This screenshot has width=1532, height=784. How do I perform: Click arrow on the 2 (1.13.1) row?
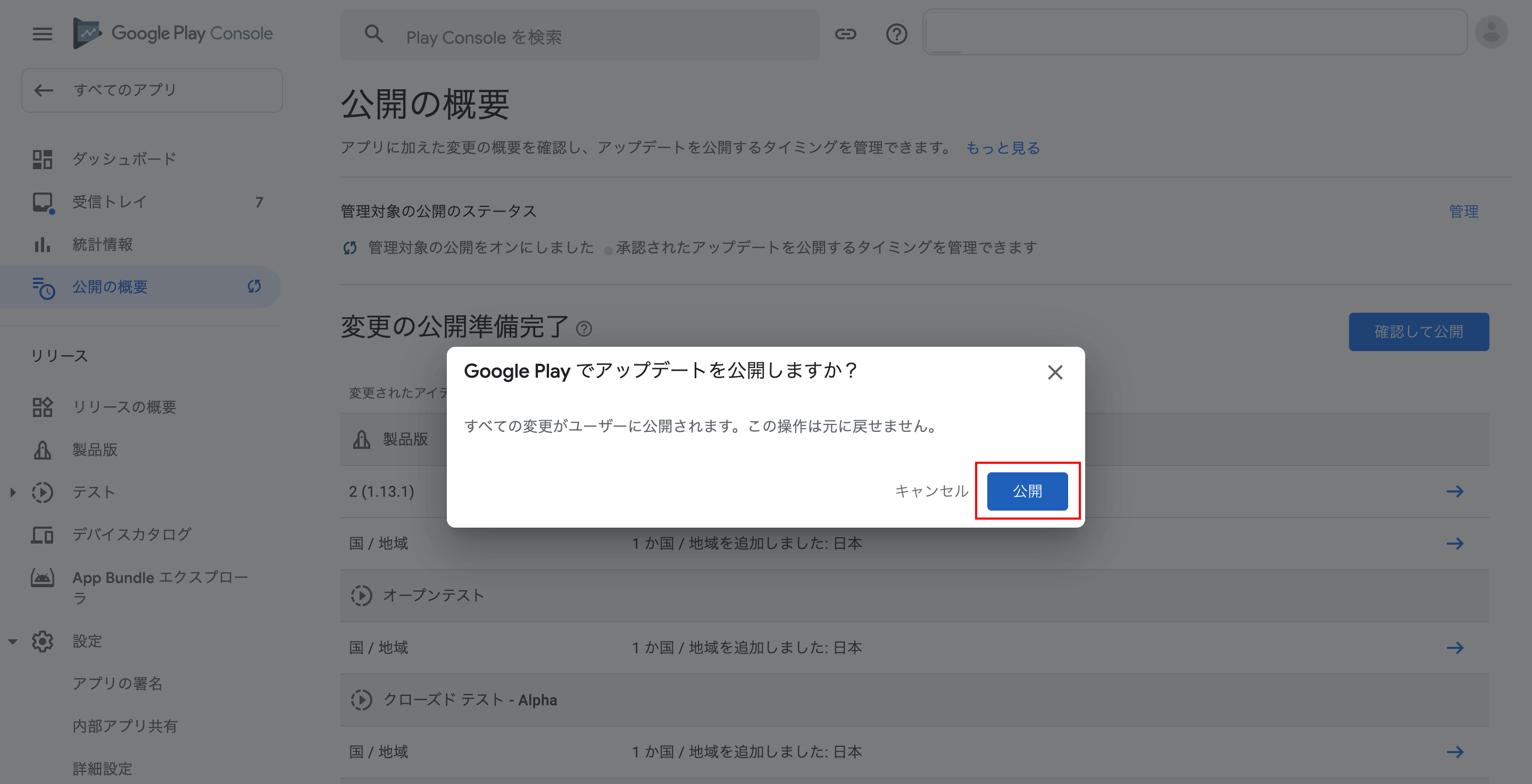(1455, 491)
